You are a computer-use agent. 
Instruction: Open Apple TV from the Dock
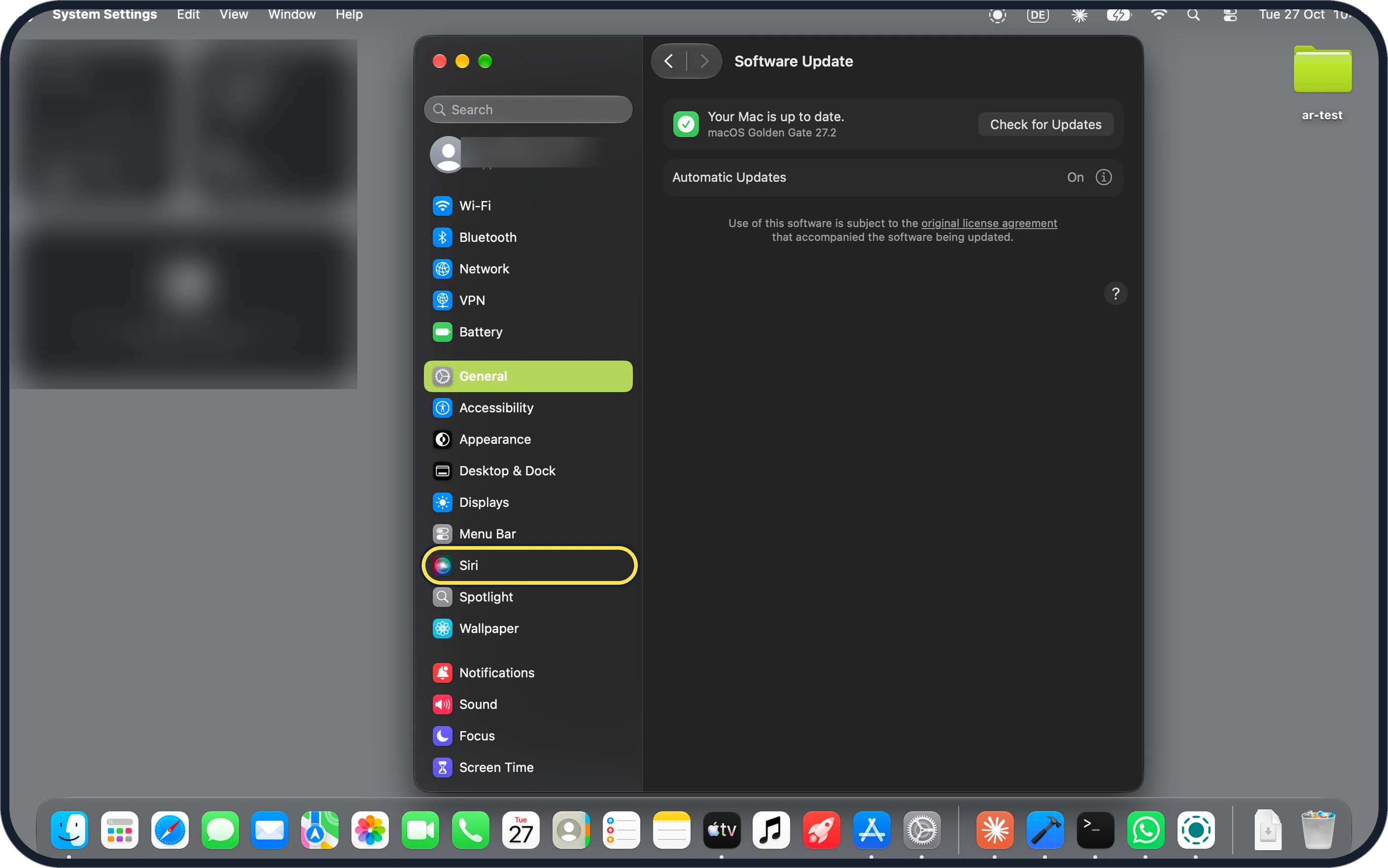coord(722,830)
